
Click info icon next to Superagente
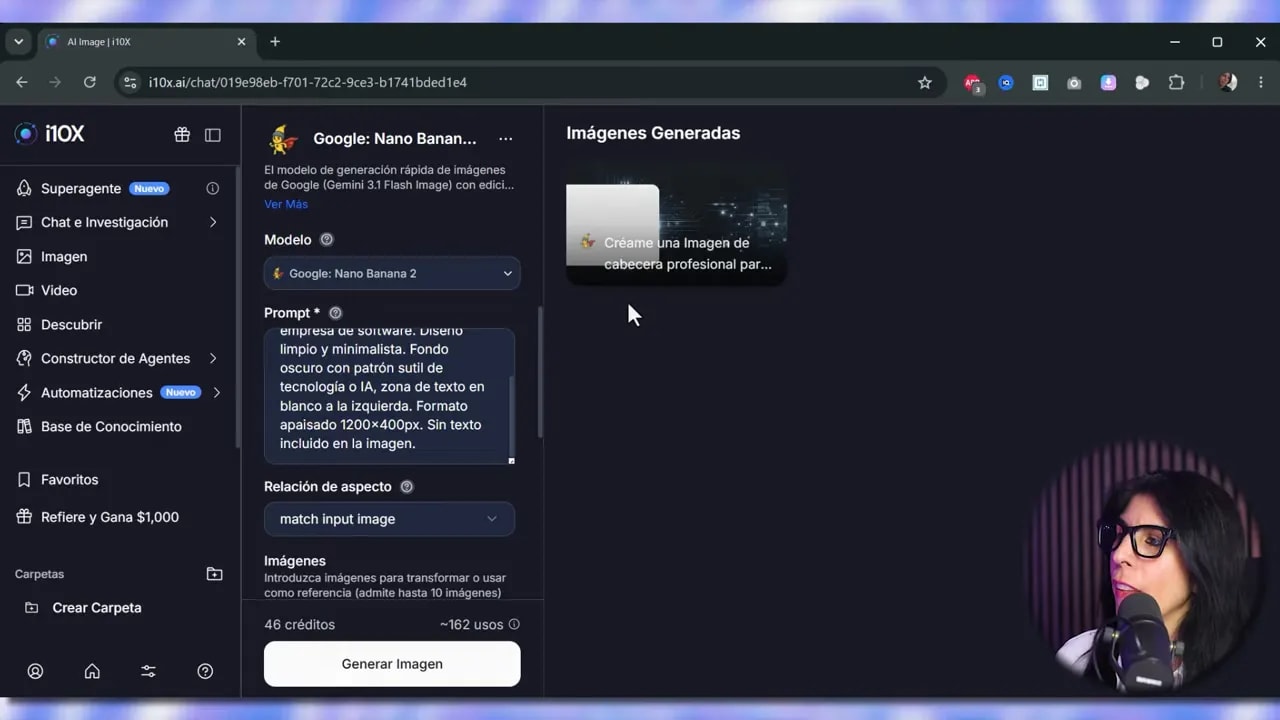[x=212, y=188]
